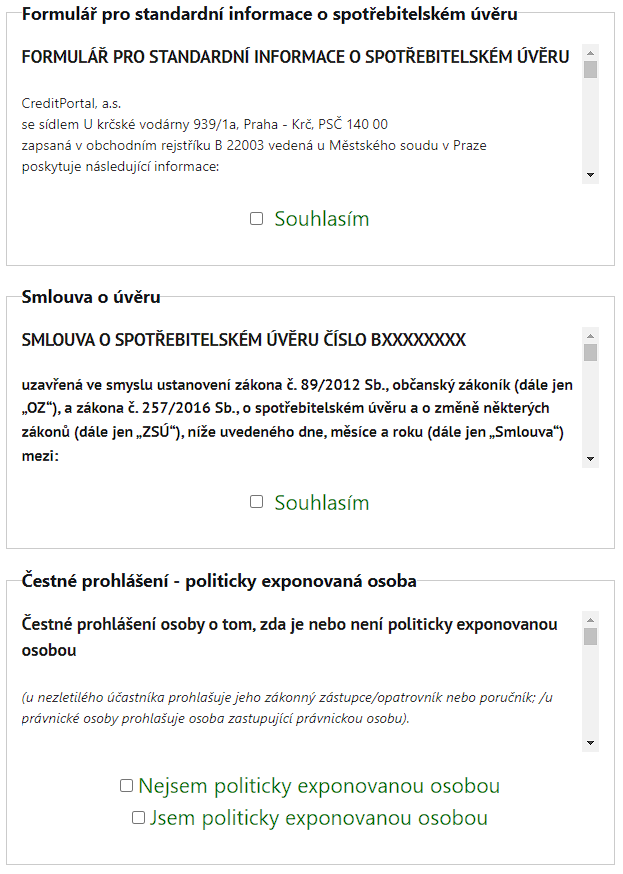Click the scrollbar thumb in the standard information form box

point(590,69)
